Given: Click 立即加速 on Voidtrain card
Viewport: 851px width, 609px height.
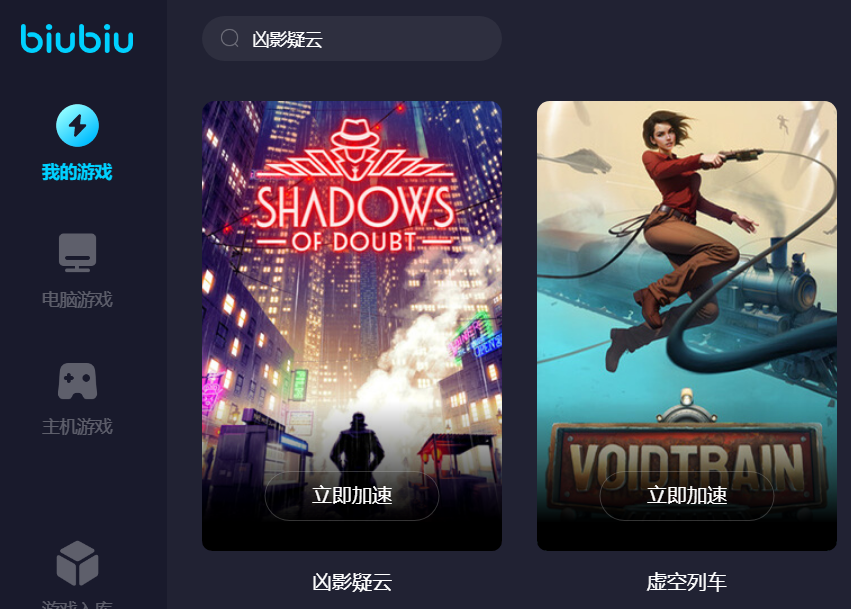Looking at the screenshot, I should click(x=687, y=496).
